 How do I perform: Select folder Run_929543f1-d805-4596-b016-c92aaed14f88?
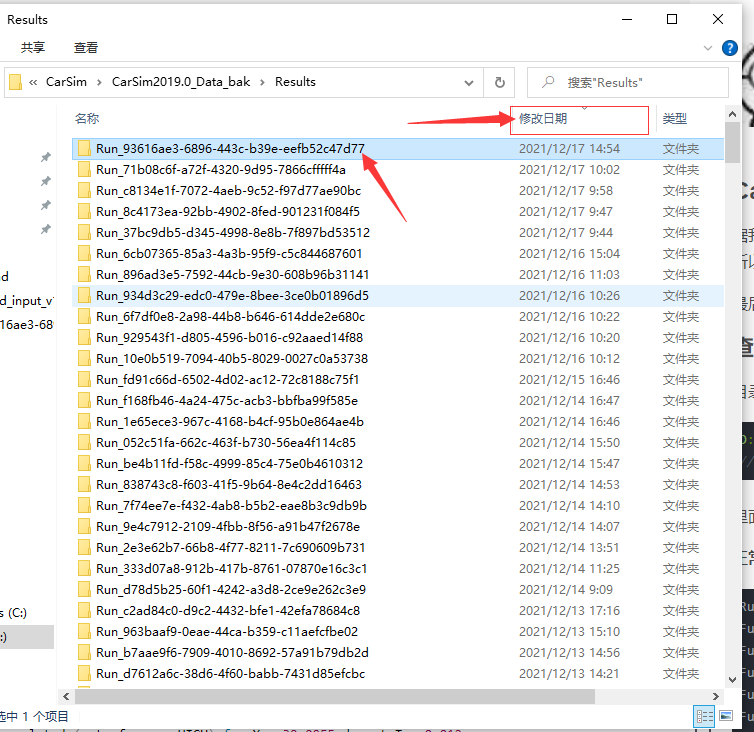point(398,338)
